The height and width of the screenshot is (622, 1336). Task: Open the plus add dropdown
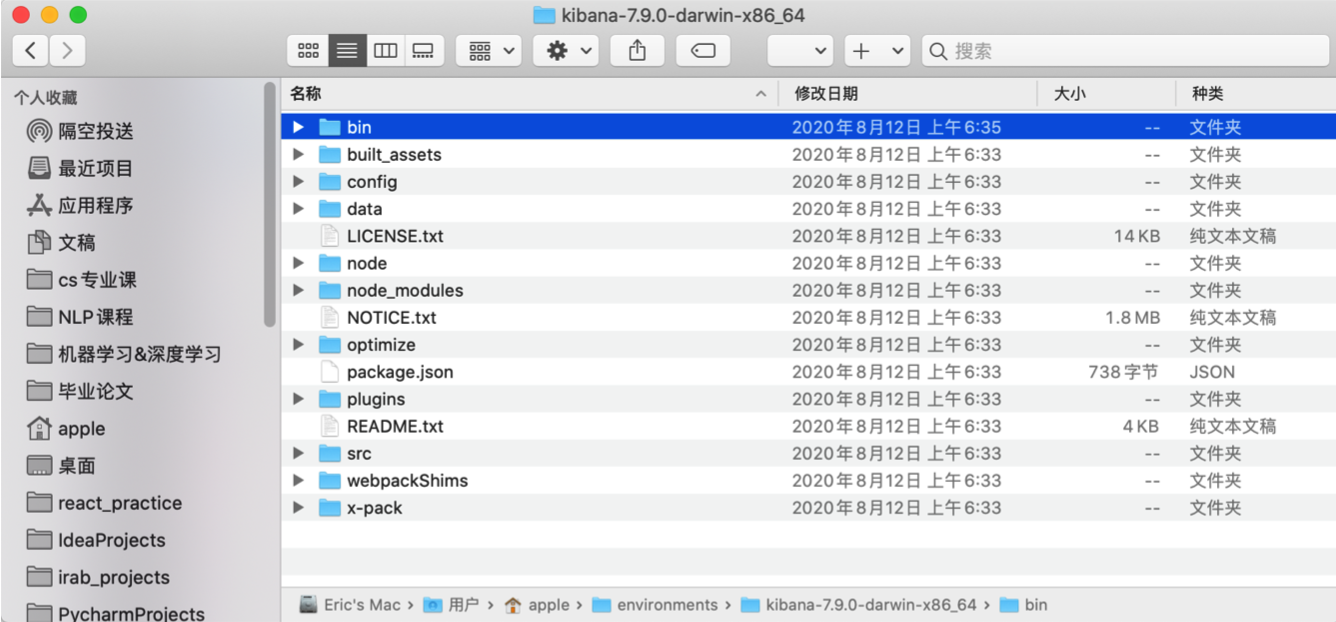[x=877, y=50]
